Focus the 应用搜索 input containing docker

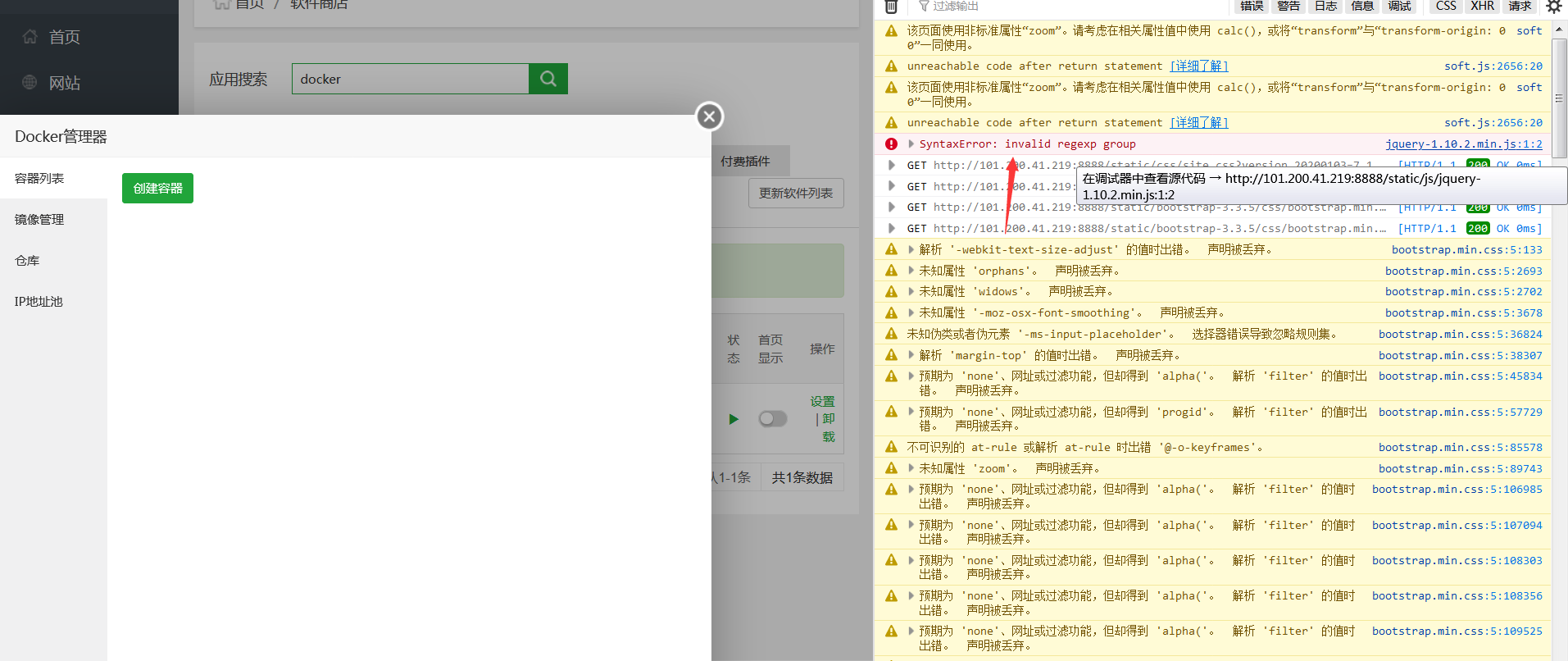[x=410, y=79]
